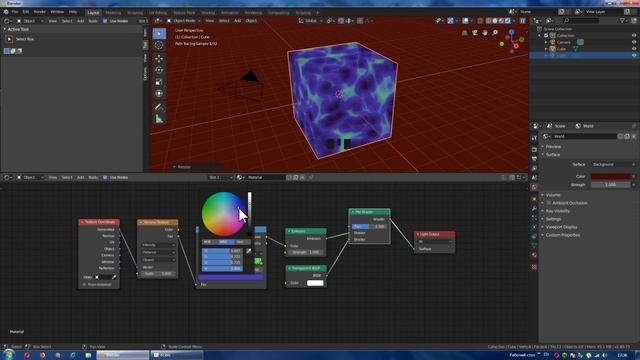Open the Window menu
Viewport: 640px width, 360px height.
[x=57, y=12]
